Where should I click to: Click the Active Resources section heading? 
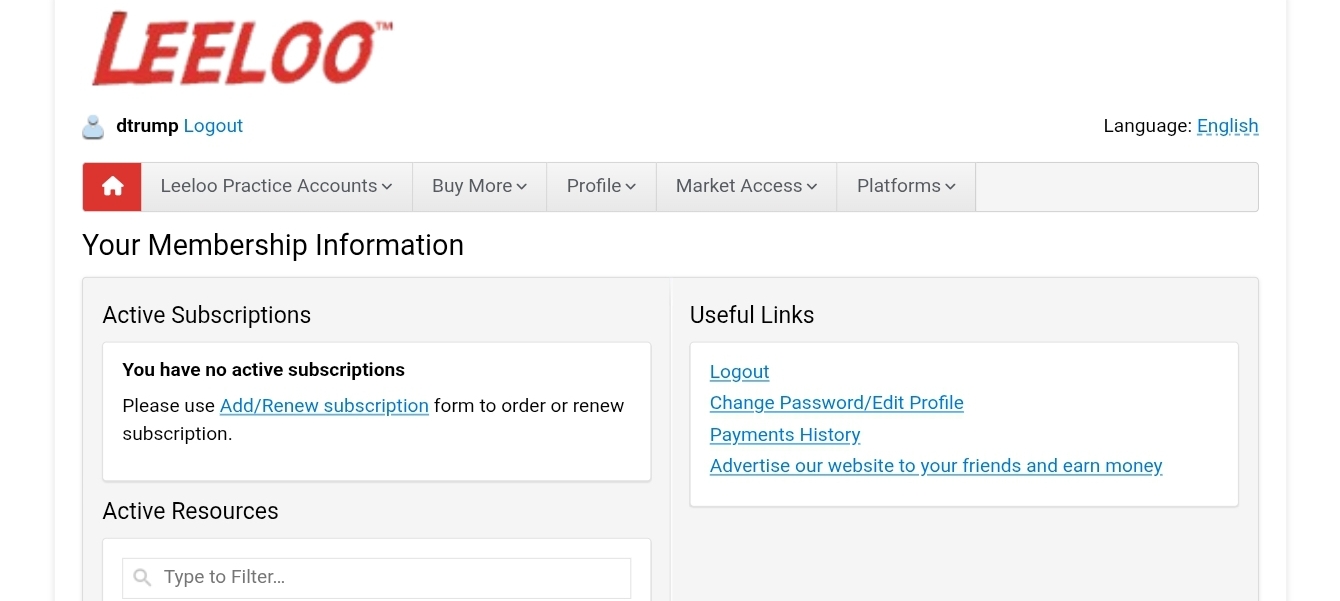190,511
